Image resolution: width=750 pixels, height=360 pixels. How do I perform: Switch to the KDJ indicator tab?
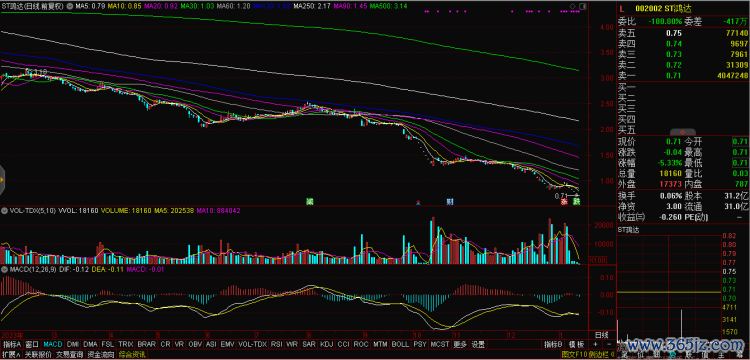coord(326,344)
